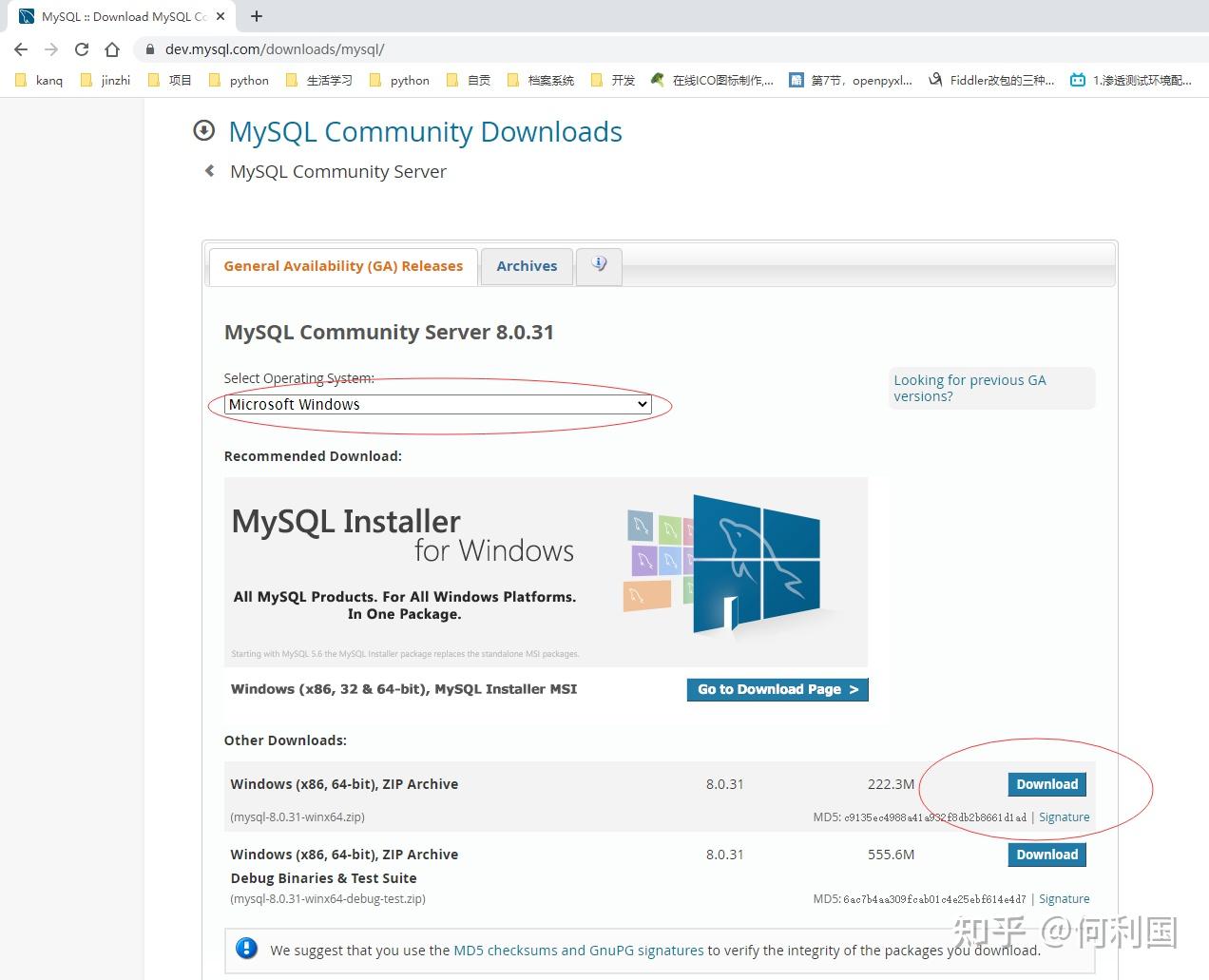The image size is (1209, 980).
Task: Download the 222.3M ZIP Archive
Action: click(x=1046, y=784)
